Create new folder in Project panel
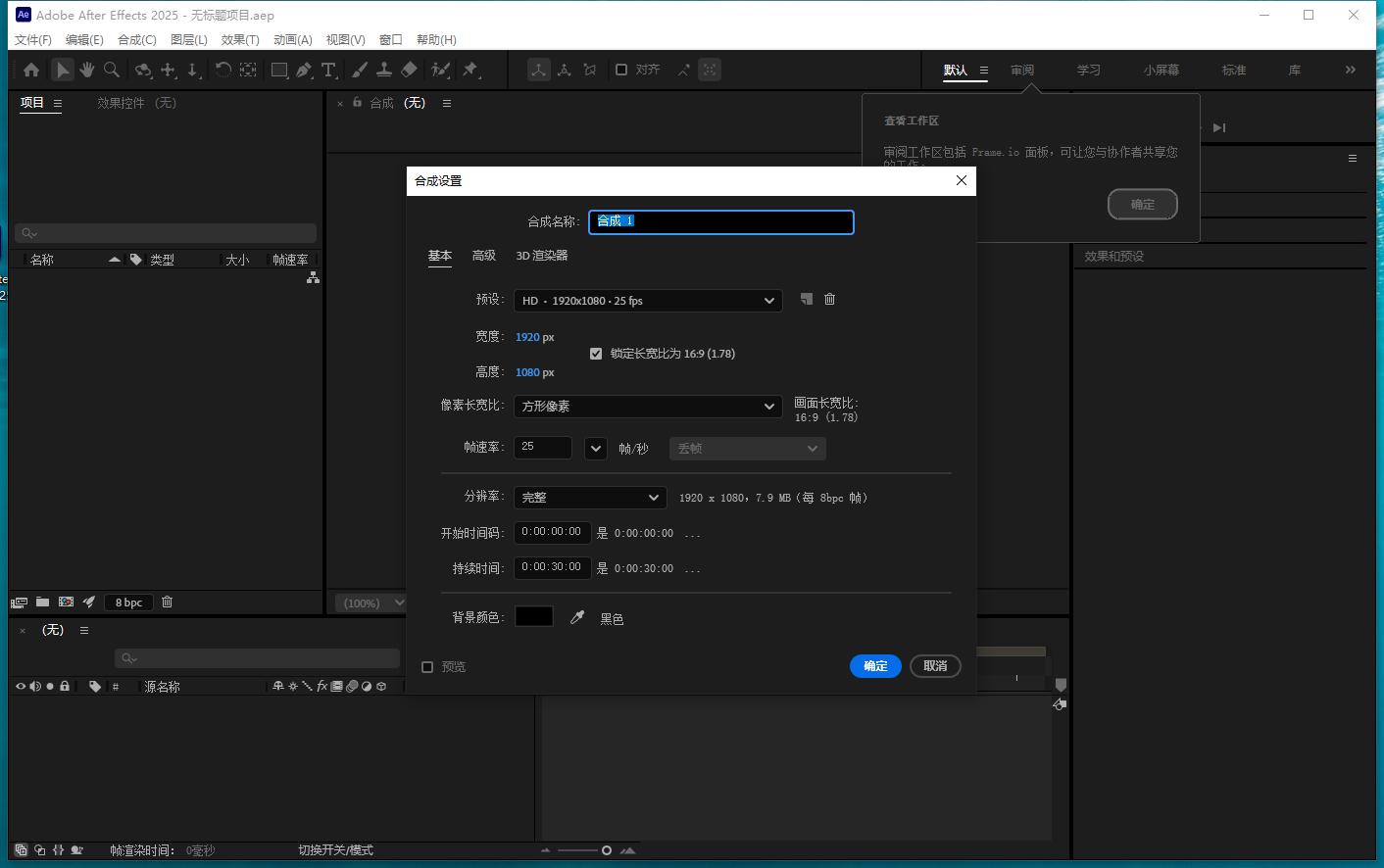 42,602
